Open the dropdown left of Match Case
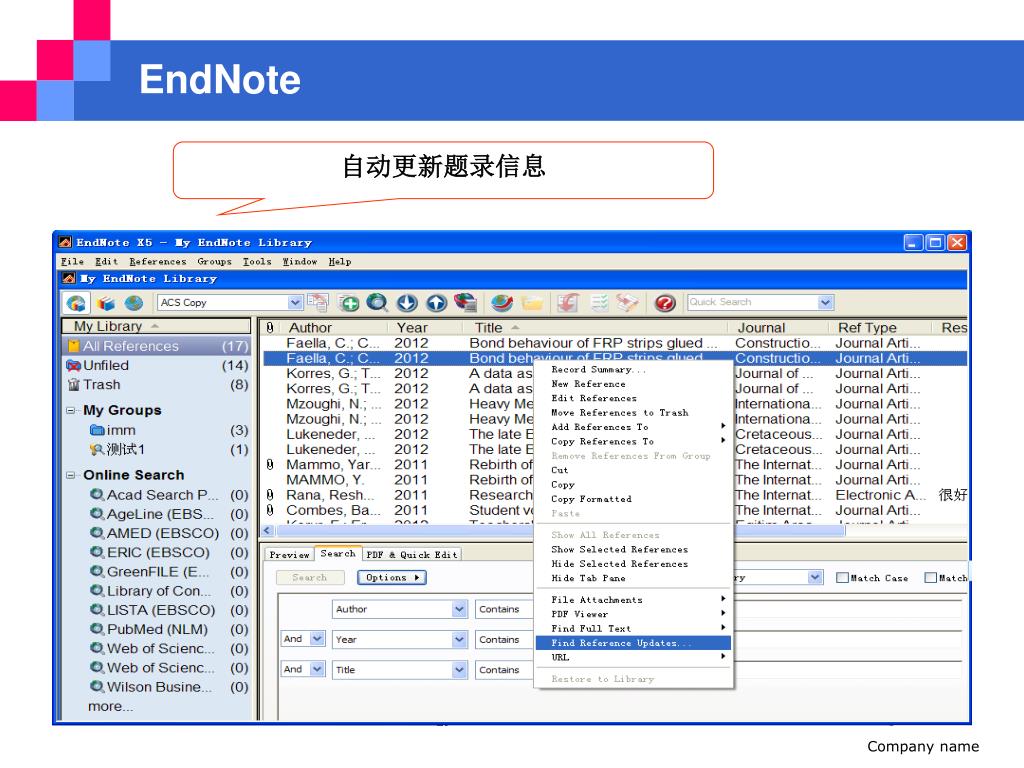The width and height of the screenshot is (1024, 768). 814,578
